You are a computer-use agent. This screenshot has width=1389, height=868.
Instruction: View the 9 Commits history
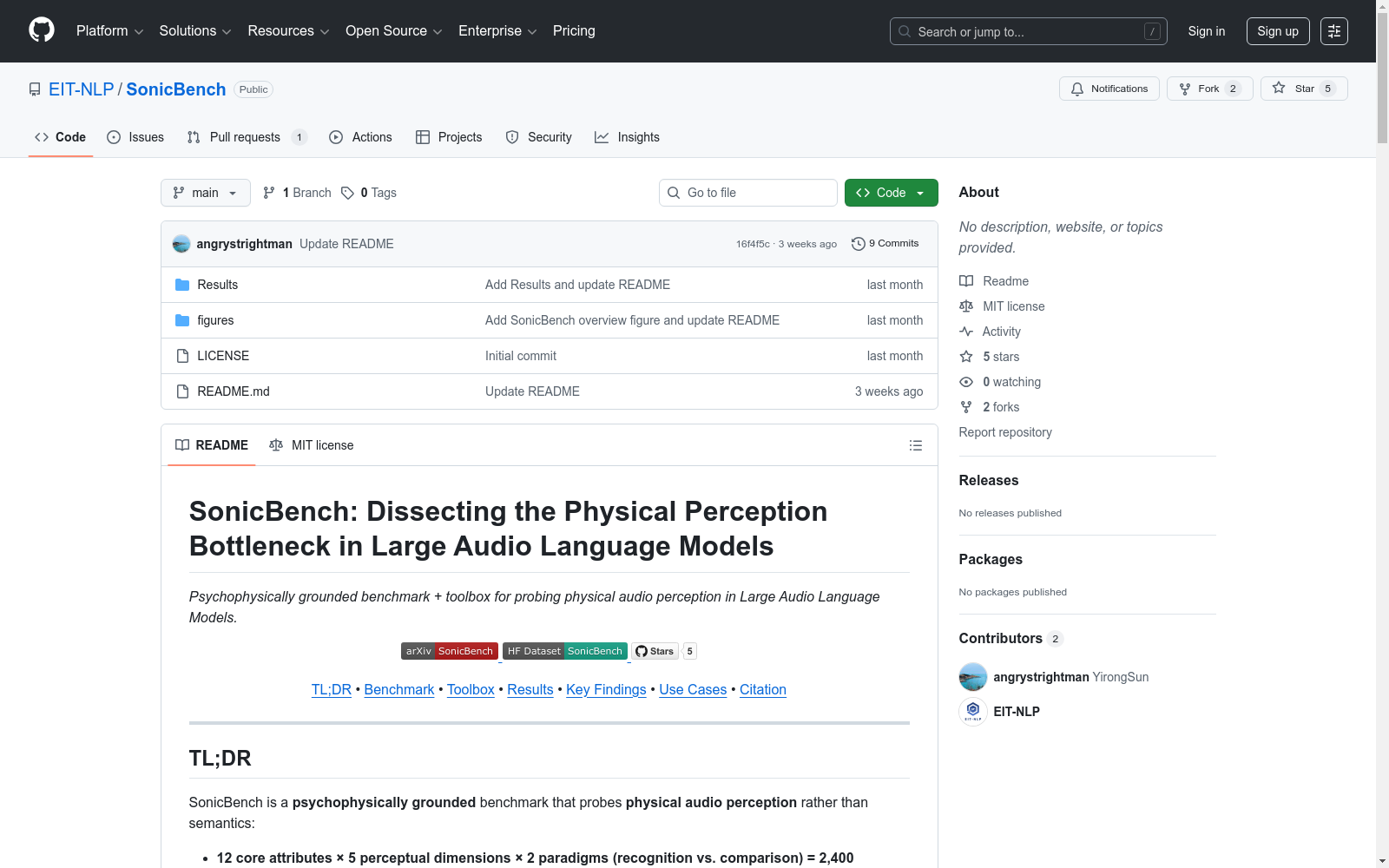tap(885, 244)
